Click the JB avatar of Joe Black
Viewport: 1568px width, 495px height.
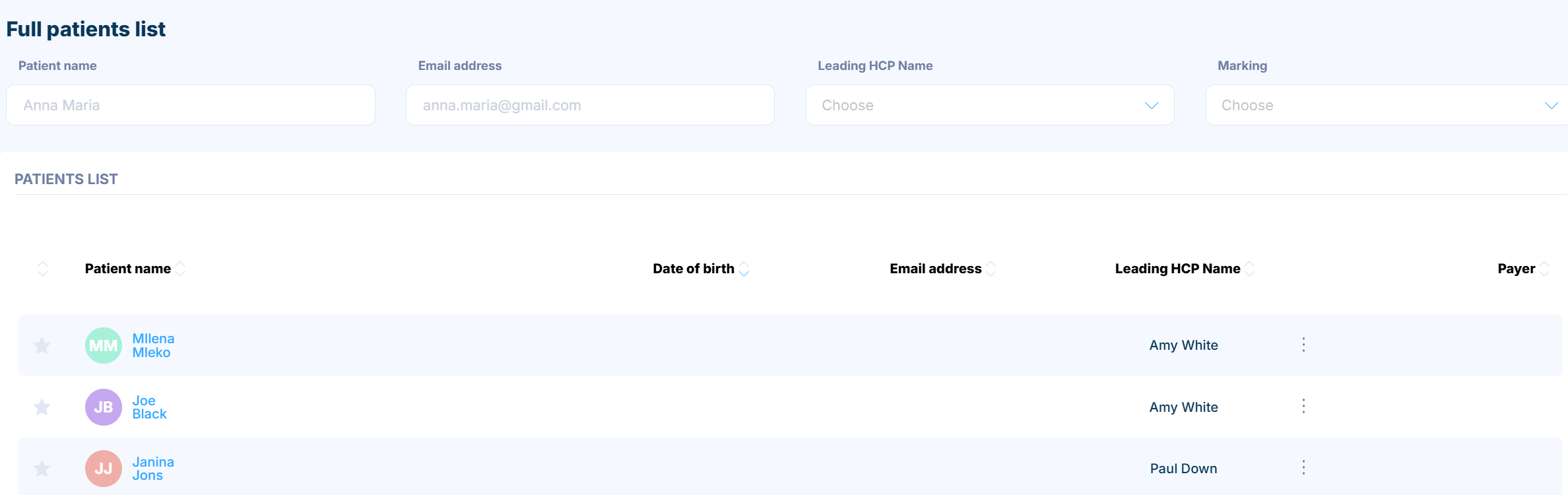click(104, 407)
